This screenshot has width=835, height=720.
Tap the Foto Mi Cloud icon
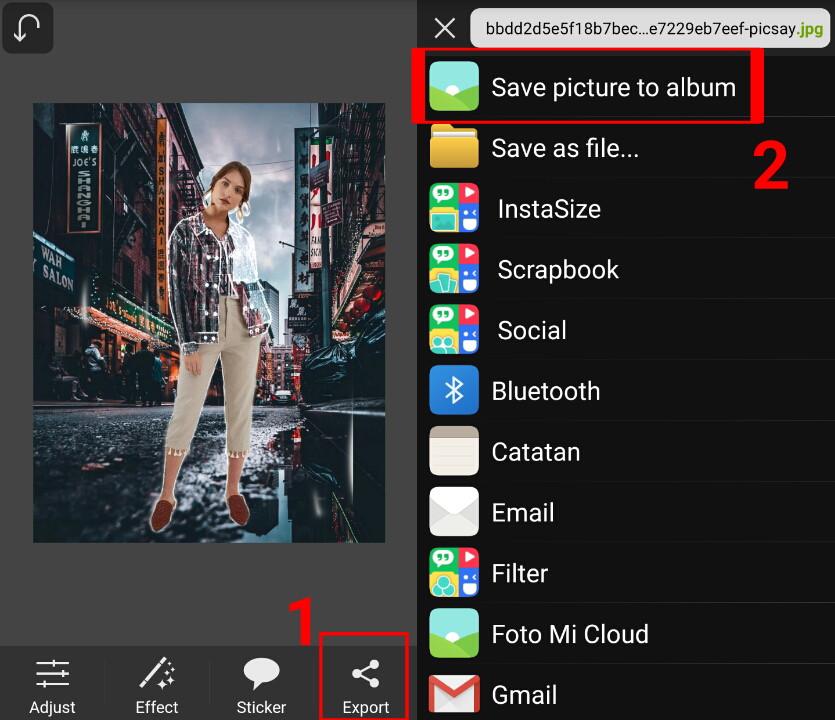[454, 633]
